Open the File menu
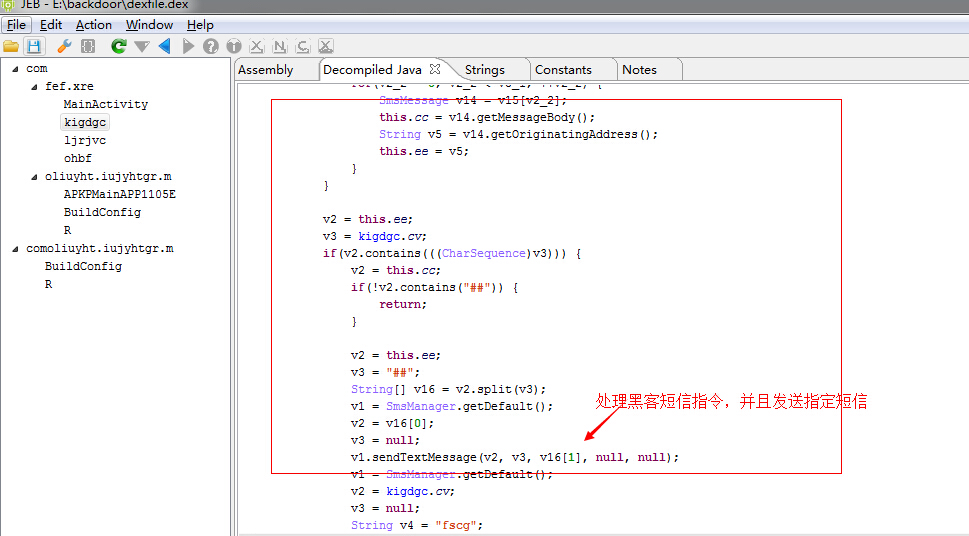969x536 pixels. tap(16, 25)
